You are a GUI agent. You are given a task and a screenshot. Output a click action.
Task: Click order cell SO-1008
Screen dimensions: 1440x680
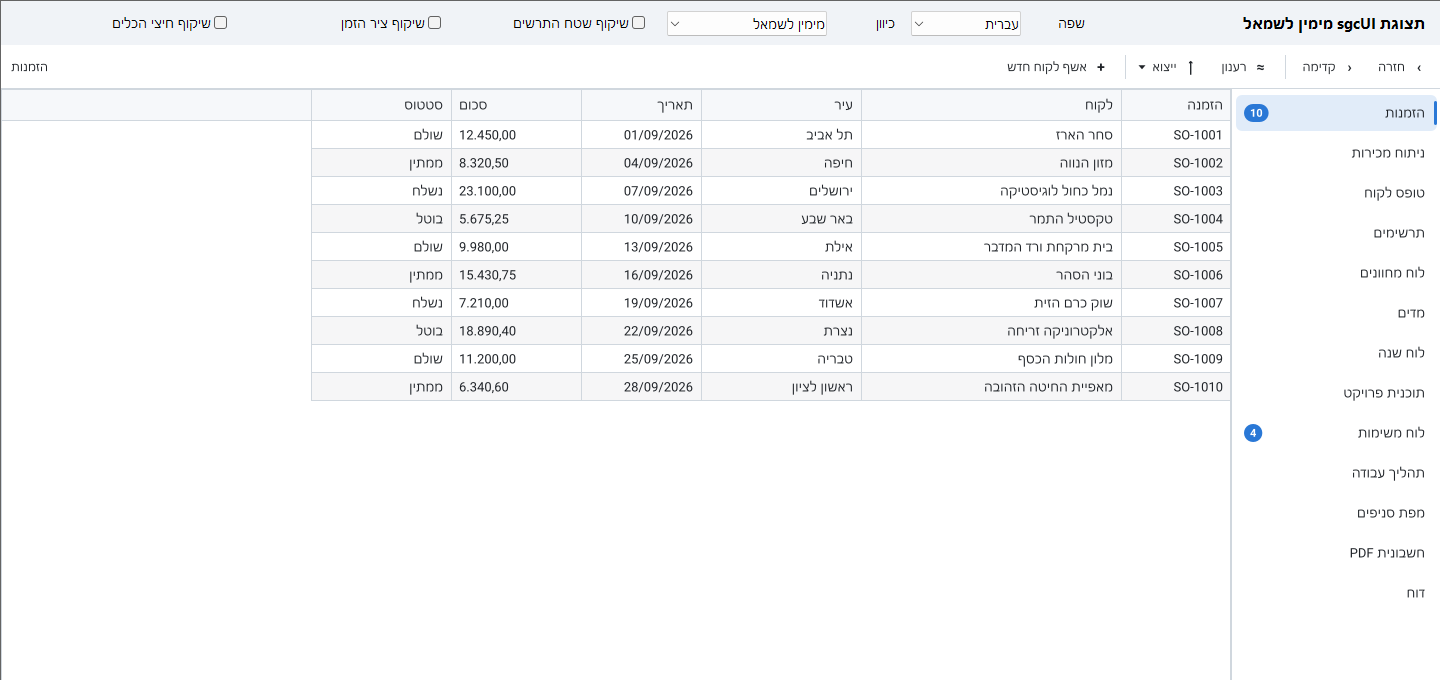tap(1176, 331)
